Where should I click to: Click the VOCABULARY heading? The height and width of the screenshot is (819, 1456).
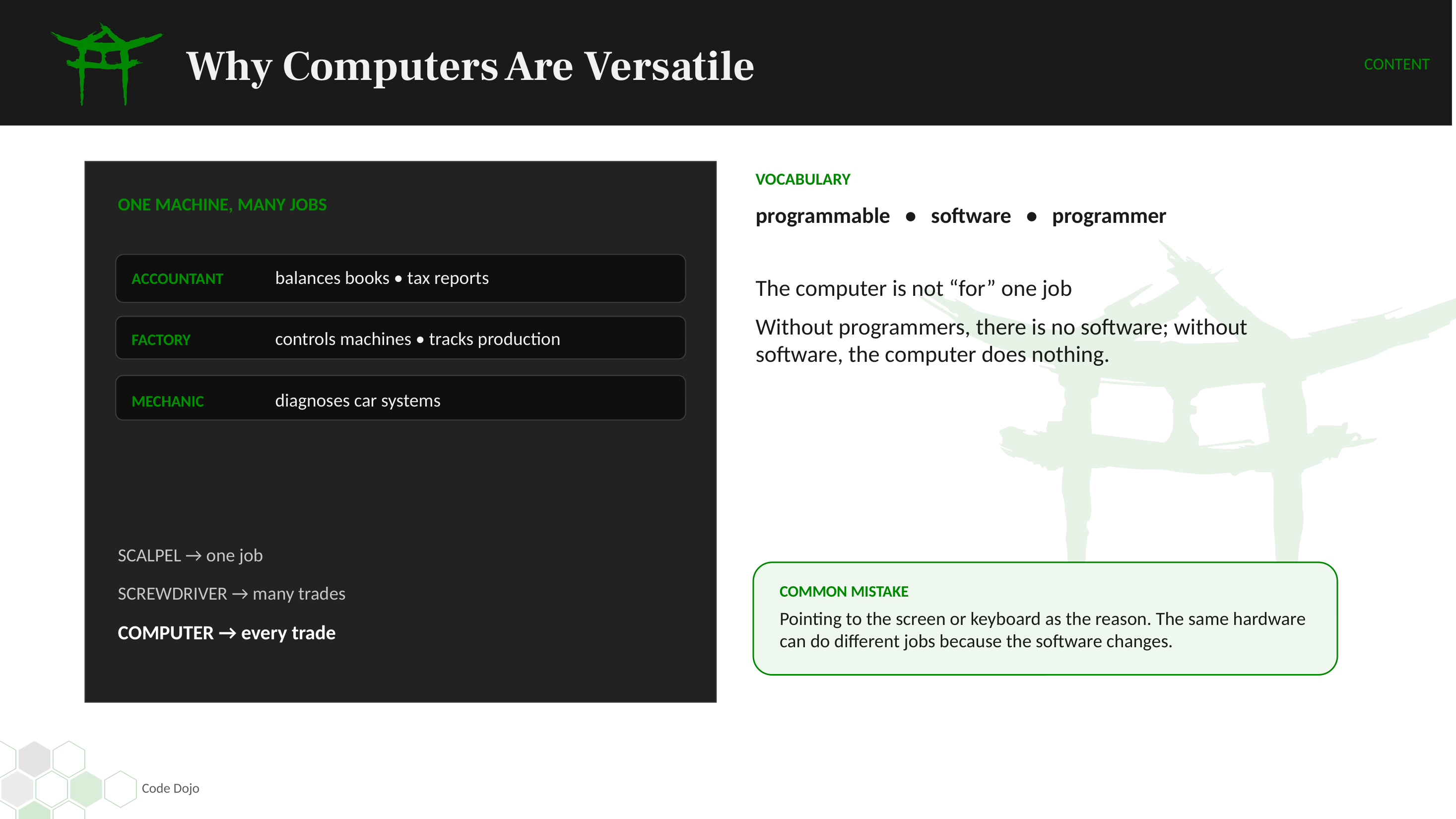pos(802,180)
